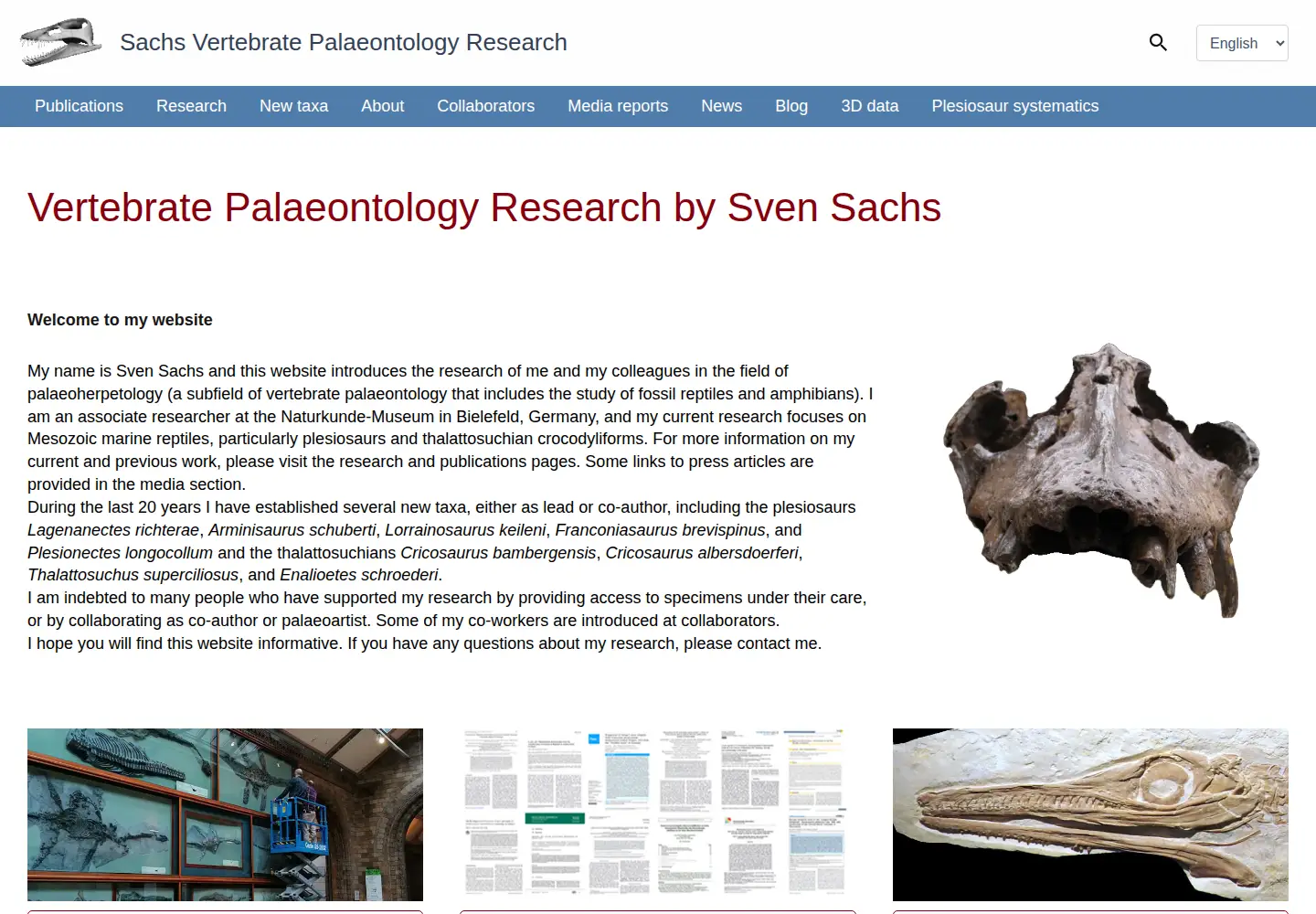This screenshot has width=1316, height=914.
Task: Click the species name Arminisaurus schuberti
Action: pos(292,530)
